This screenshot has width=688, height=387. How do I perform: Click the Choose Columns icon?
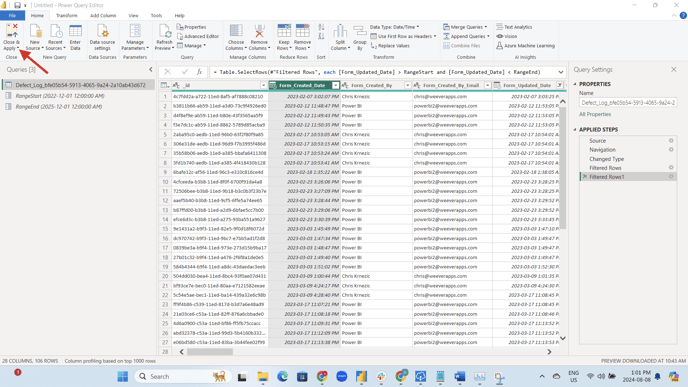pos(236,31)
